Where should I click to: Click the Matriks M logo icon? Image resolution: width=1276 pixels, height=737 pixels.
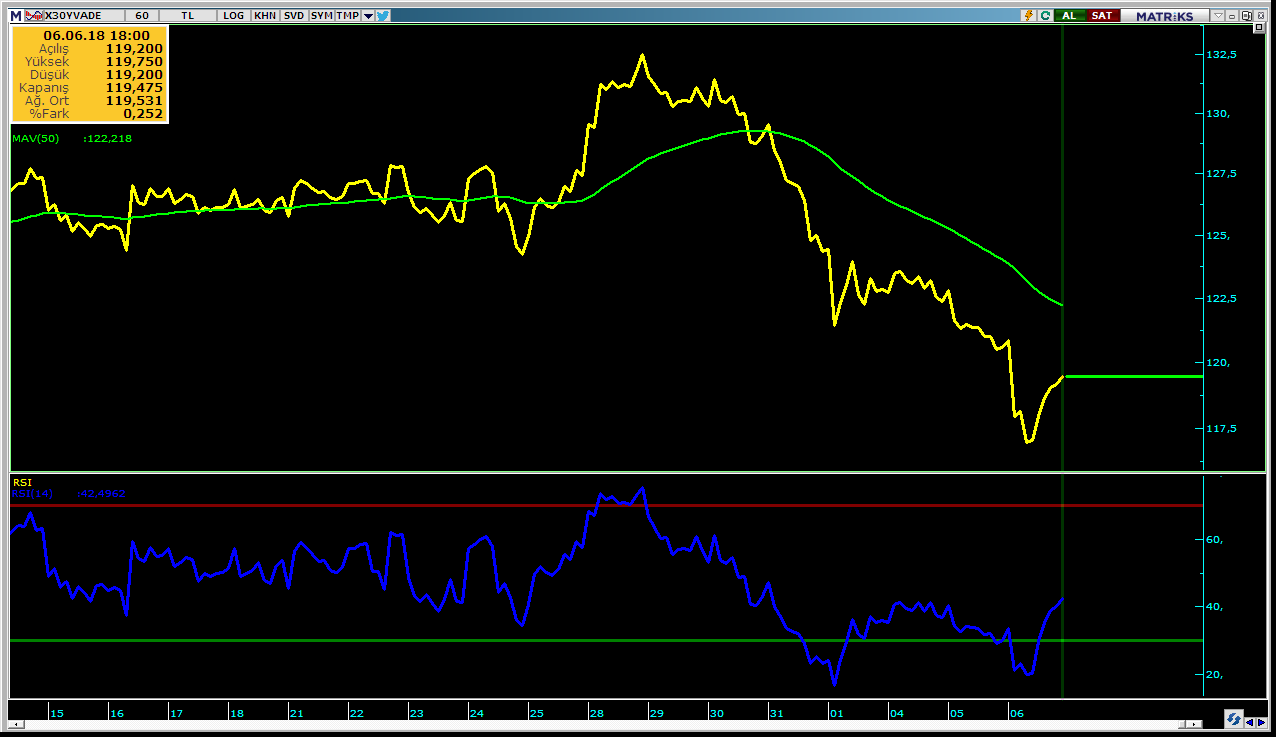(x=16, y=15)
